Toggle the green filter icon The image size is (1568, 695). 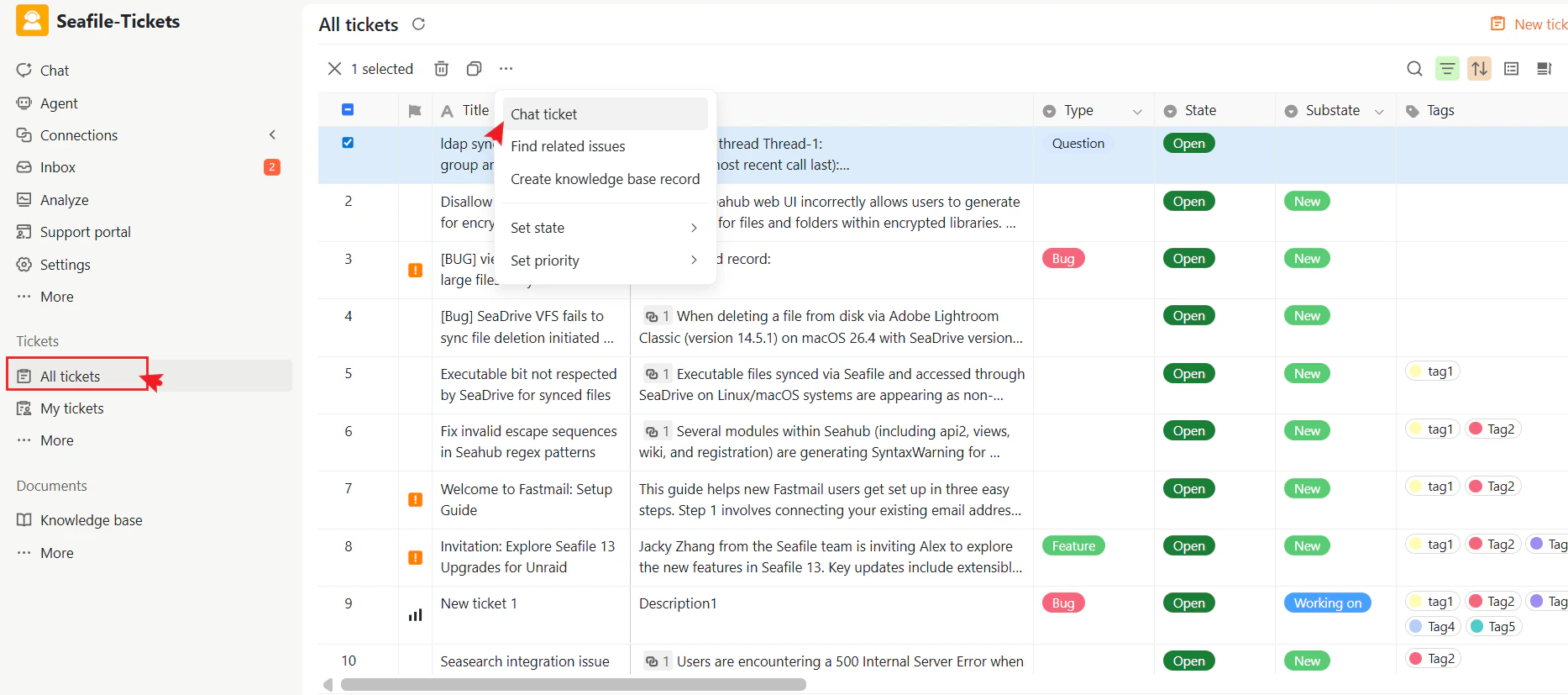click(x=1447, y=69)
